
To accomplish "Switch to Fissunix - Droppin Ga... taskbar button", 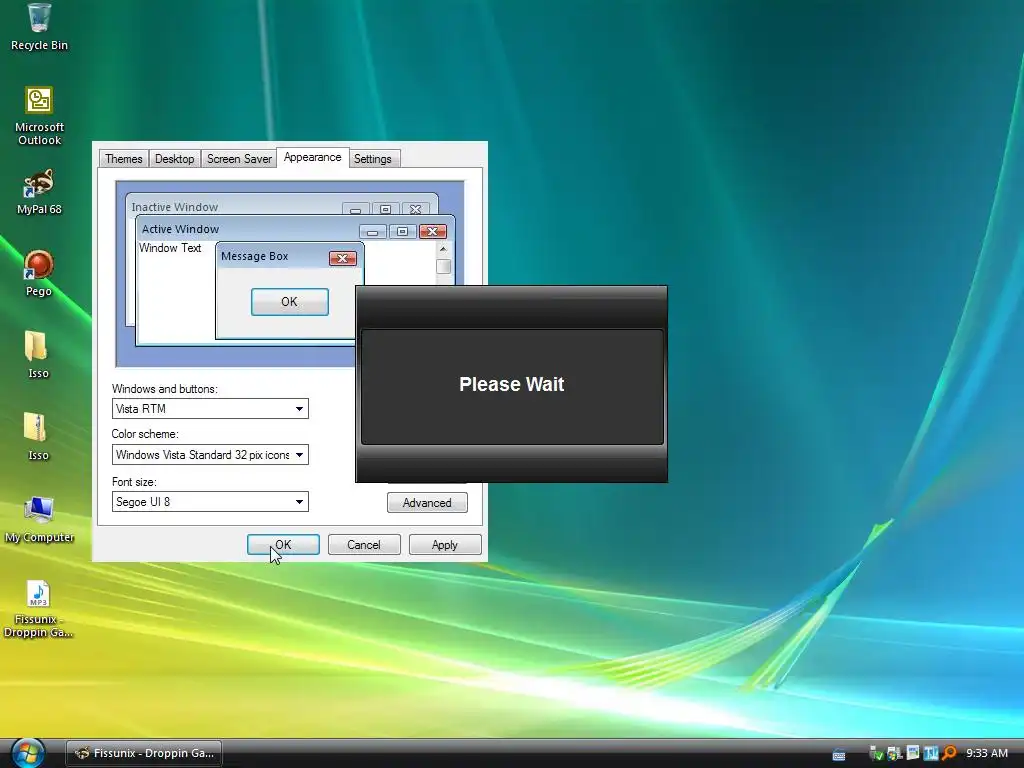I will point(144,753).
